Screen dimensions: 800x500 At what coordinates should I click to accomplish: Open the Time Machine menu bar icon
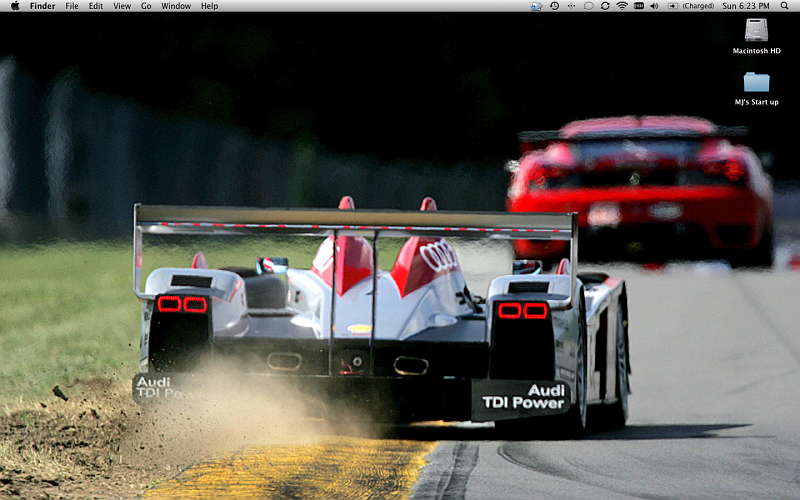point(555,6)
